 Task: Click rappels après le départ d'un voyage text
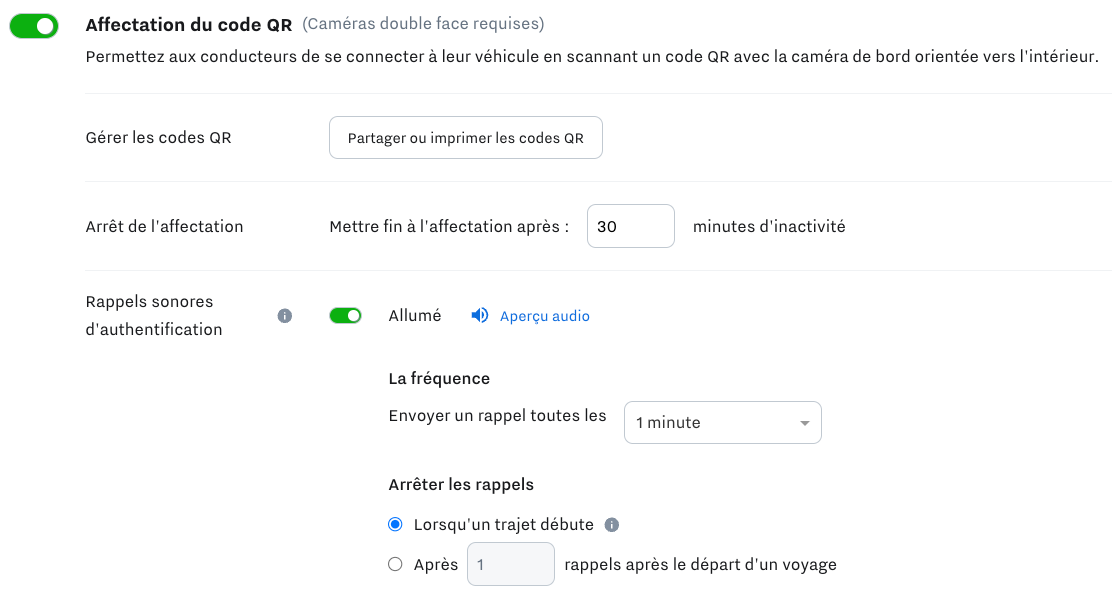700,564
